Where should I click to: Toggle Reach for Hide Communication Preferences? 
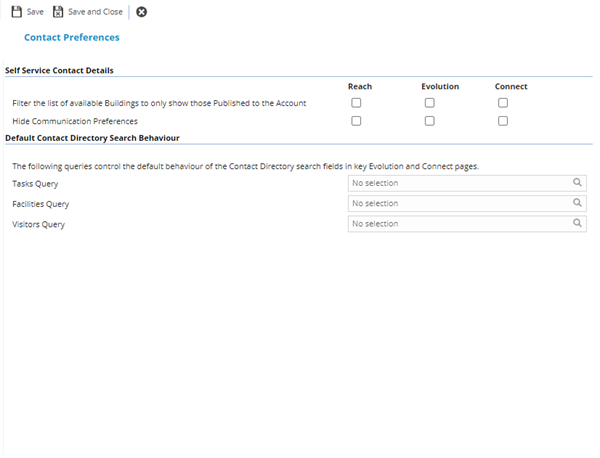[x=356, y=121]
